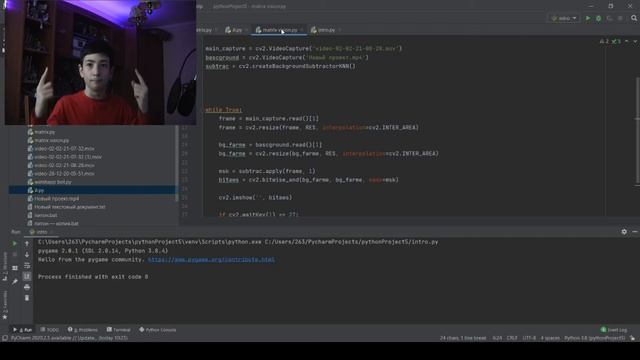Select matrix.py in the project tree

[x=44, y=132]
